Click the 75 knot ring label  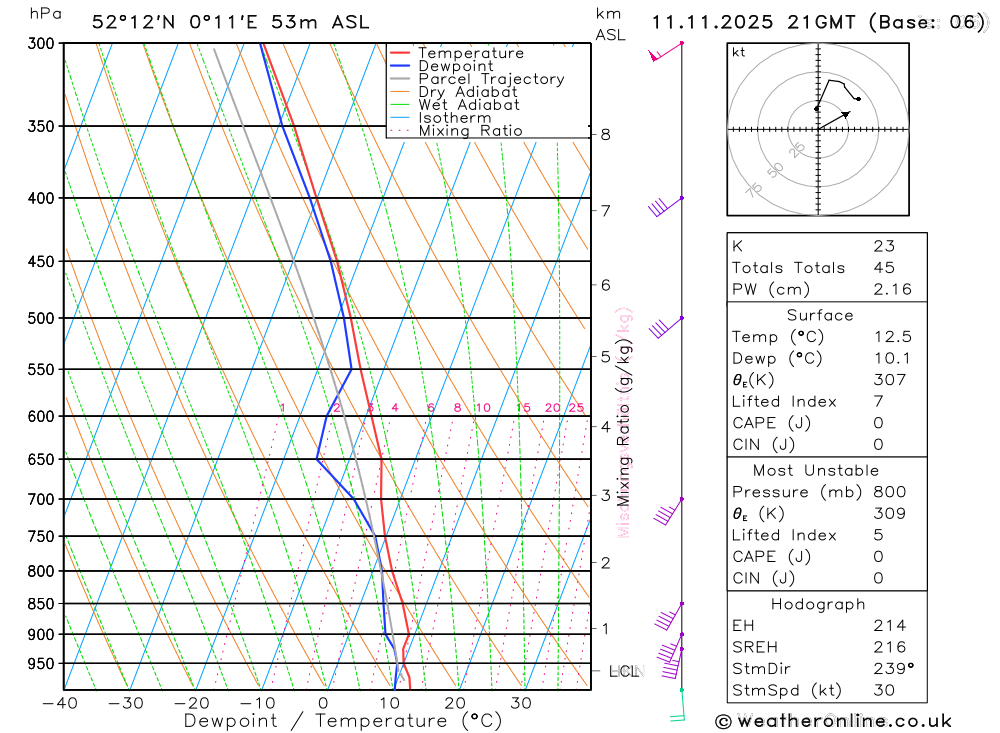(x=754, y=189)
